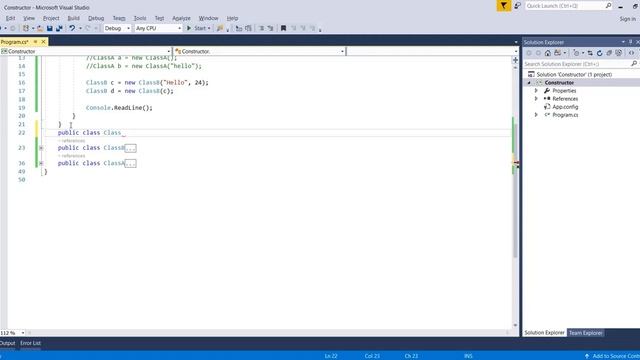The width and height of the screenshot is (640, 360).
Task: Toggle auto-hide pin on Solution Explorer
Action: 630,42
